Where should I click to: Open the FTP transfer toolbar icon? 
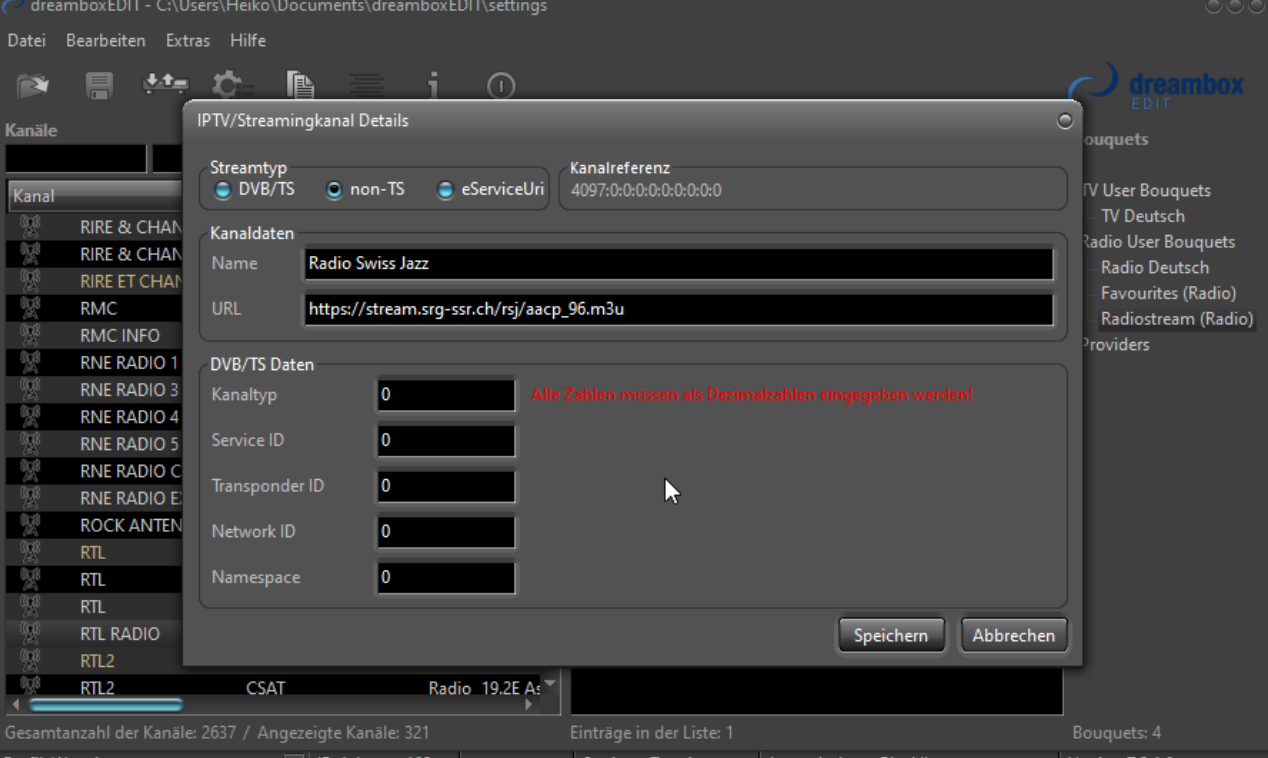point(166,85)
